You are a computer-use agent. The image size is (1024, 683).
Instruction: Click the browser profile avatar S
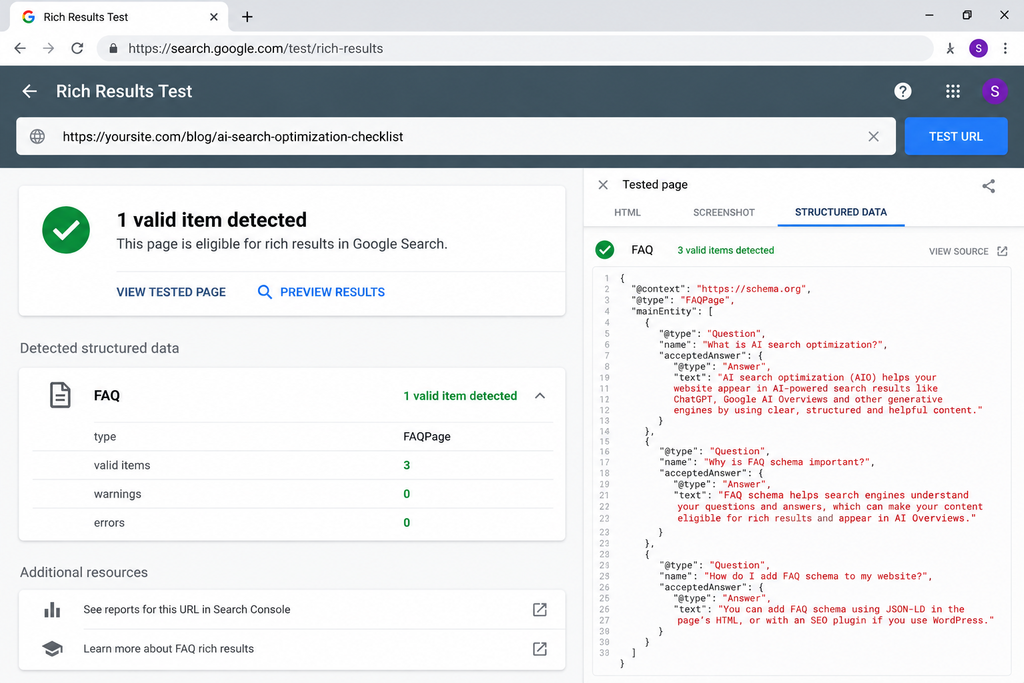[978, 48]
